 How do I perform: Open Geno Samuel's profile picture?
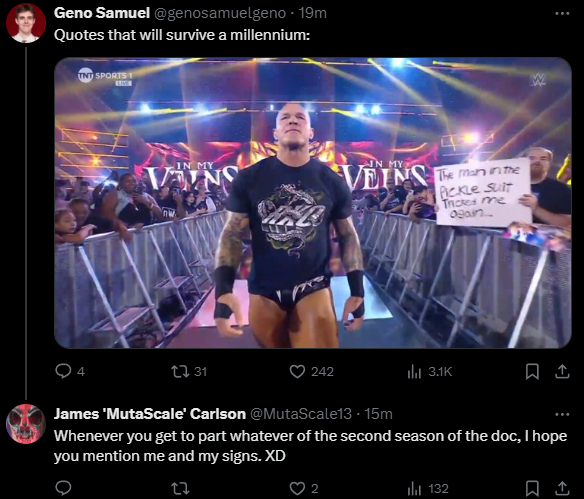pyautogui.click(x=26, y=23)
